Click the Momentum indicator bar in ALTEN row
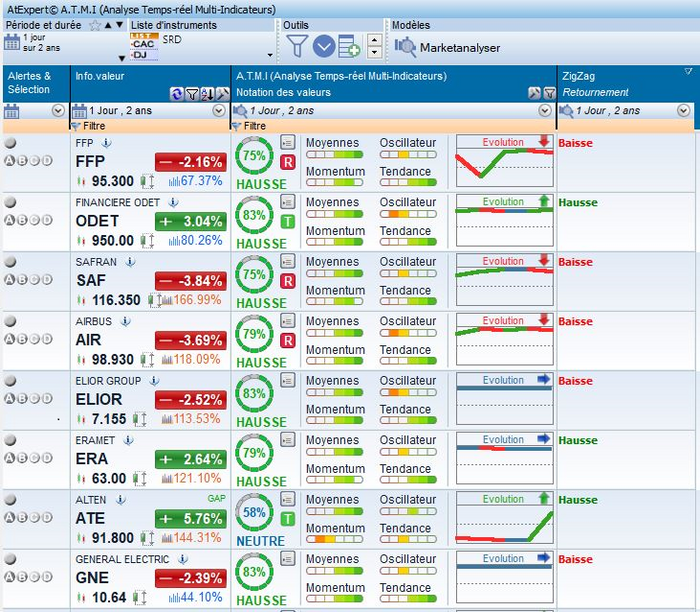The width and height of the screenshot is (700, 612). [335, 539]
